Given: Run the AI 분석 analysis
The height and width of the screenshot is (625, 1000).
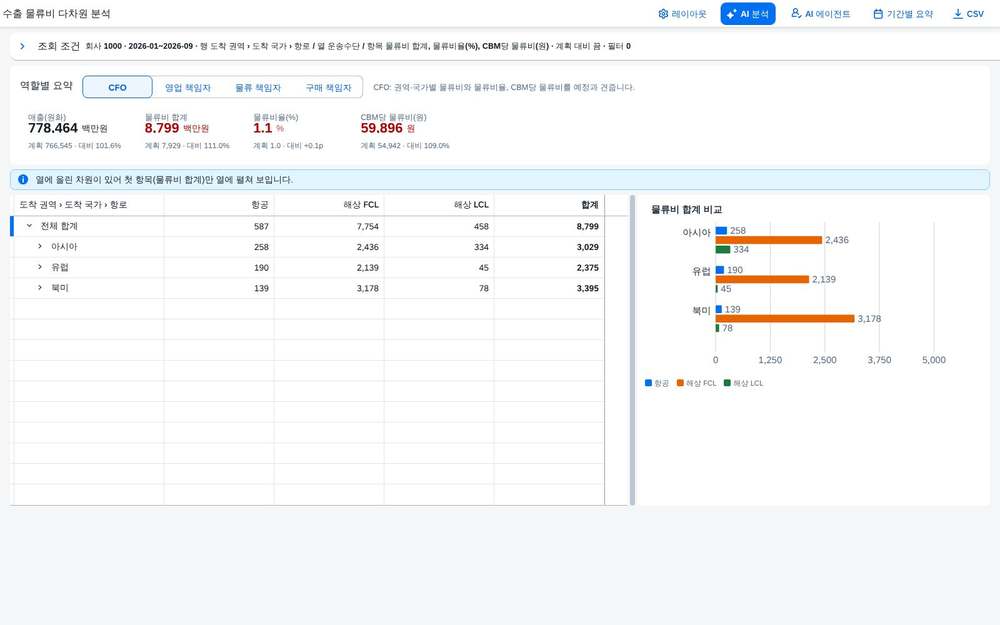Looking at the screenshot, I should click(x=747, y=14).
